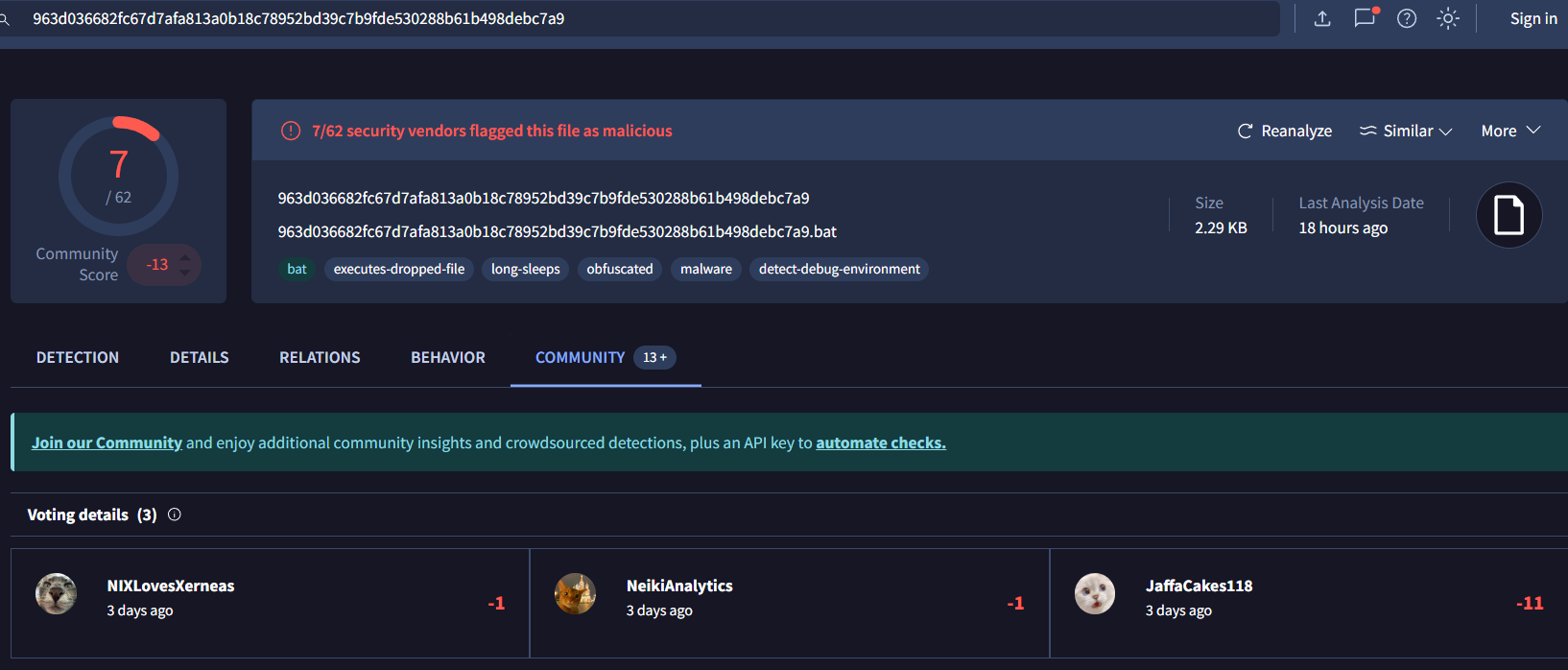Open the More dropdown menu
Screen dimensions: 1568x670
coord(1510,131)
